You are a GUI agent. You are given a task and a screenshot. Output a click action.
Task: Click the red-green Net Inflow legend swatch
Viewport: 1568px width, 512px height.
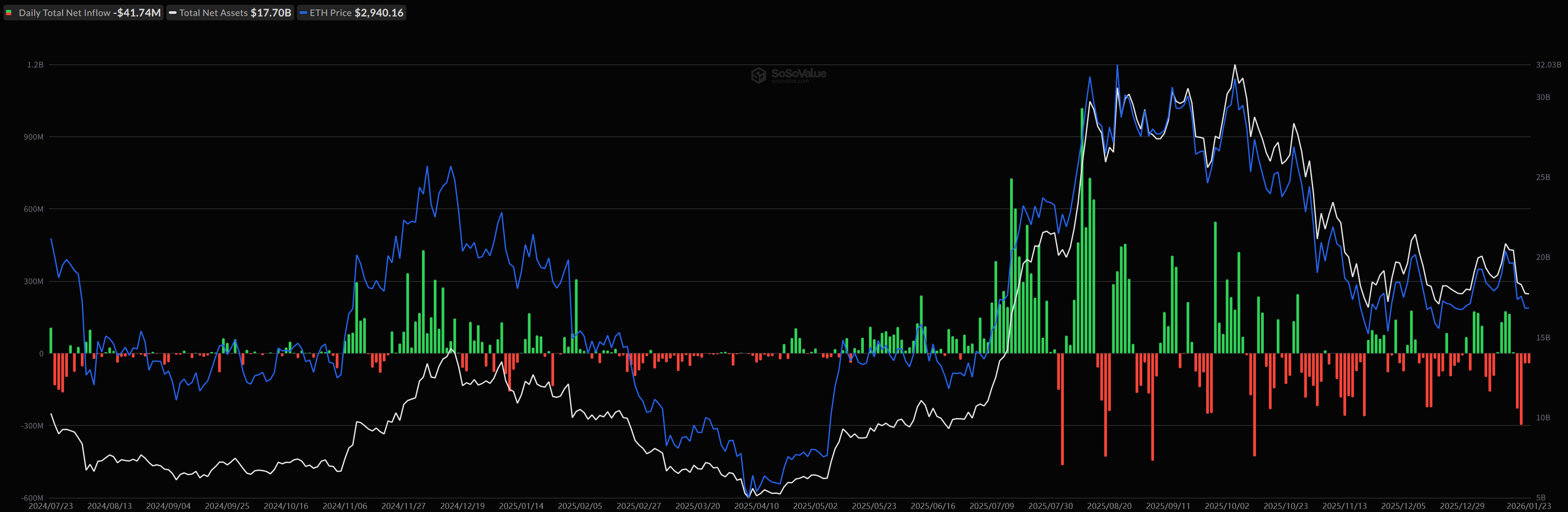(x=9, y=13)
